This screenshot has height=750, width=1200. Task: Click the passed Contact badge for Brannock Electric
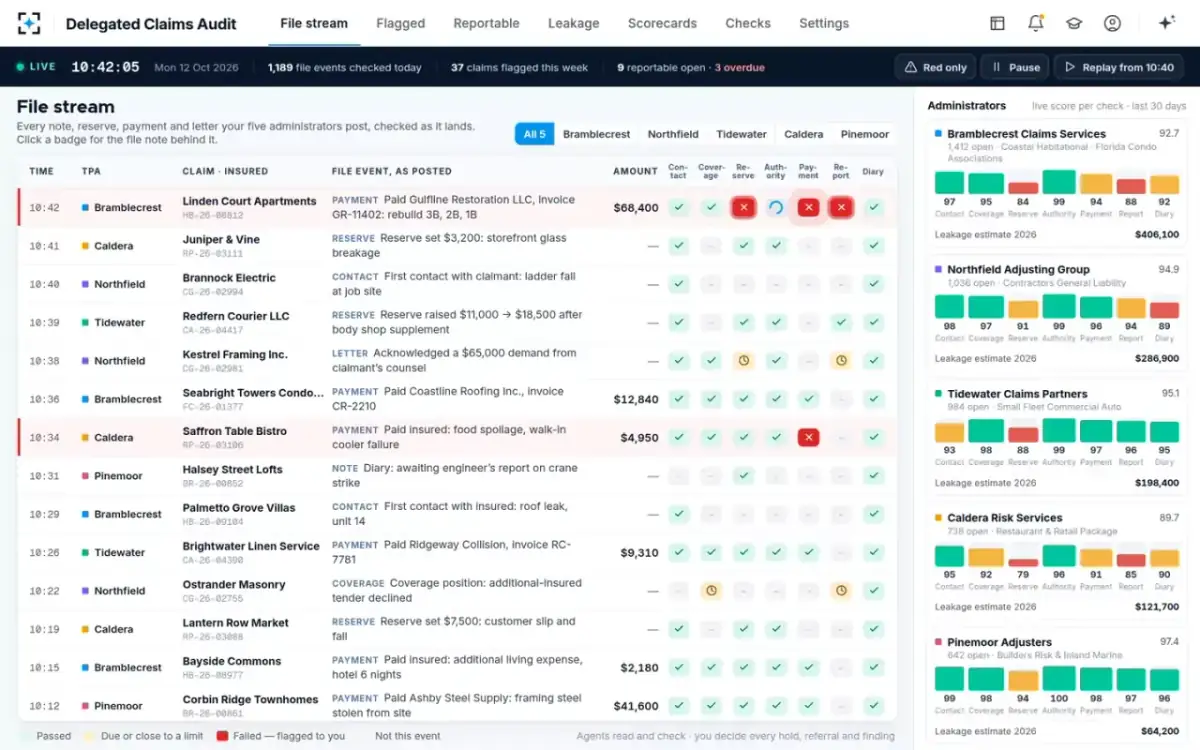(678, 284)
